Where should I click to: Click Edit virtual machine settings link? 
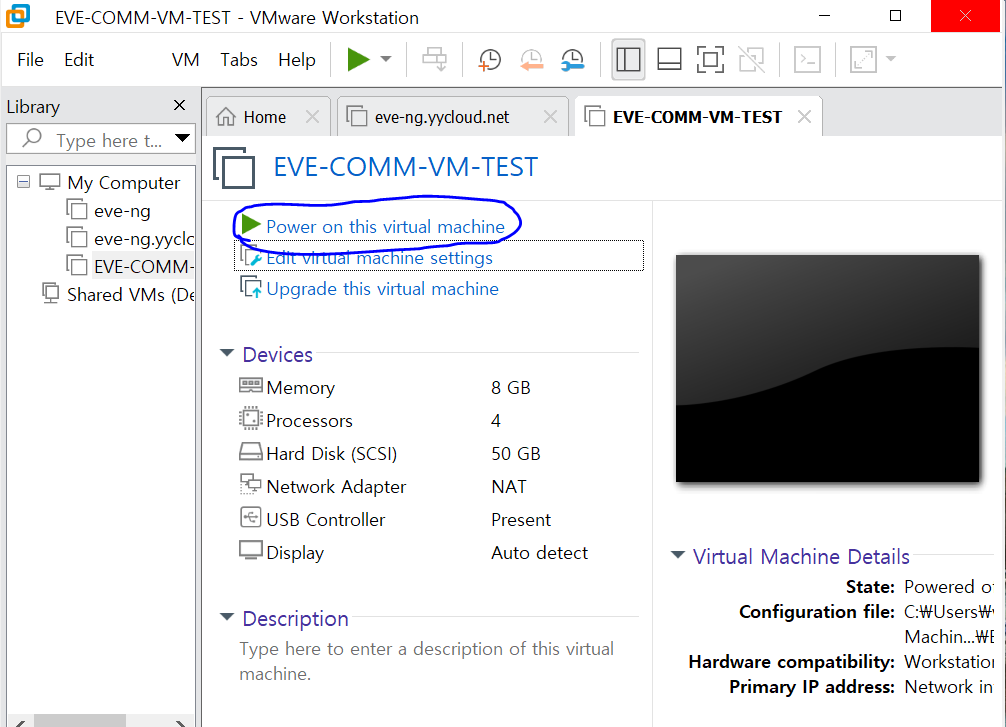click(379, 258)
